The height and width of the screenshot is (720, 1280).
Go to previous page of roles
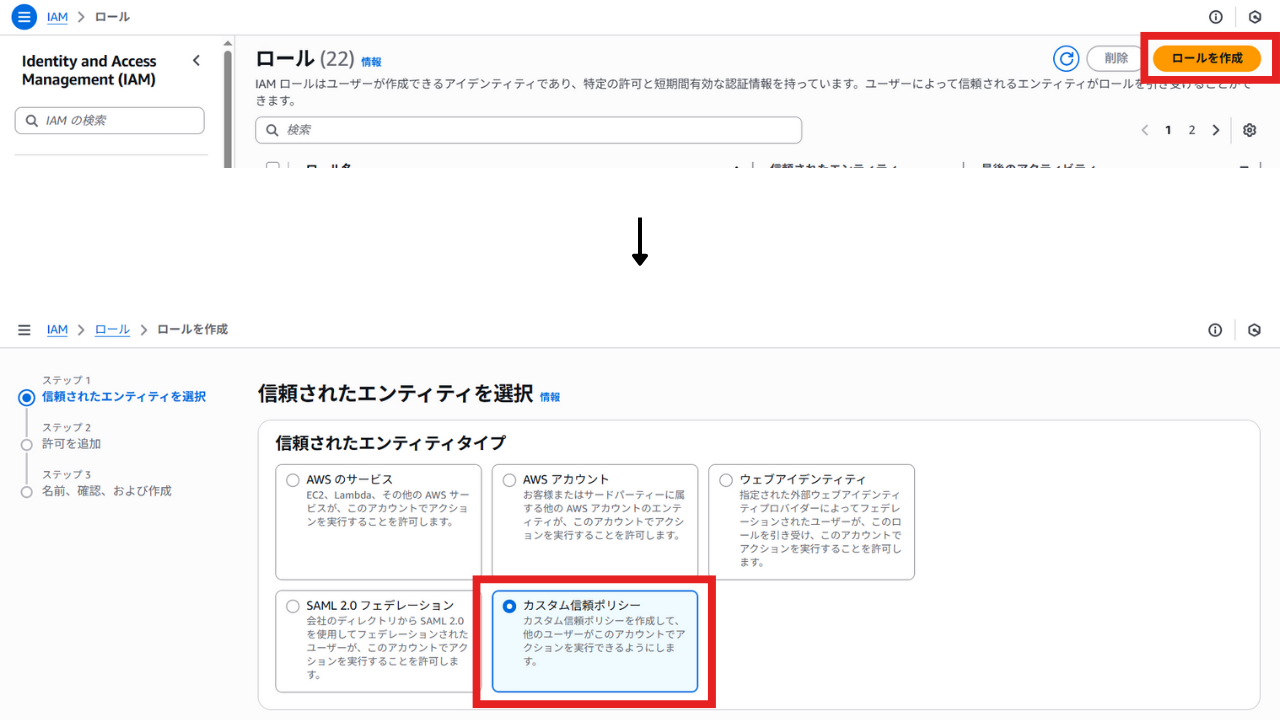1146,130
